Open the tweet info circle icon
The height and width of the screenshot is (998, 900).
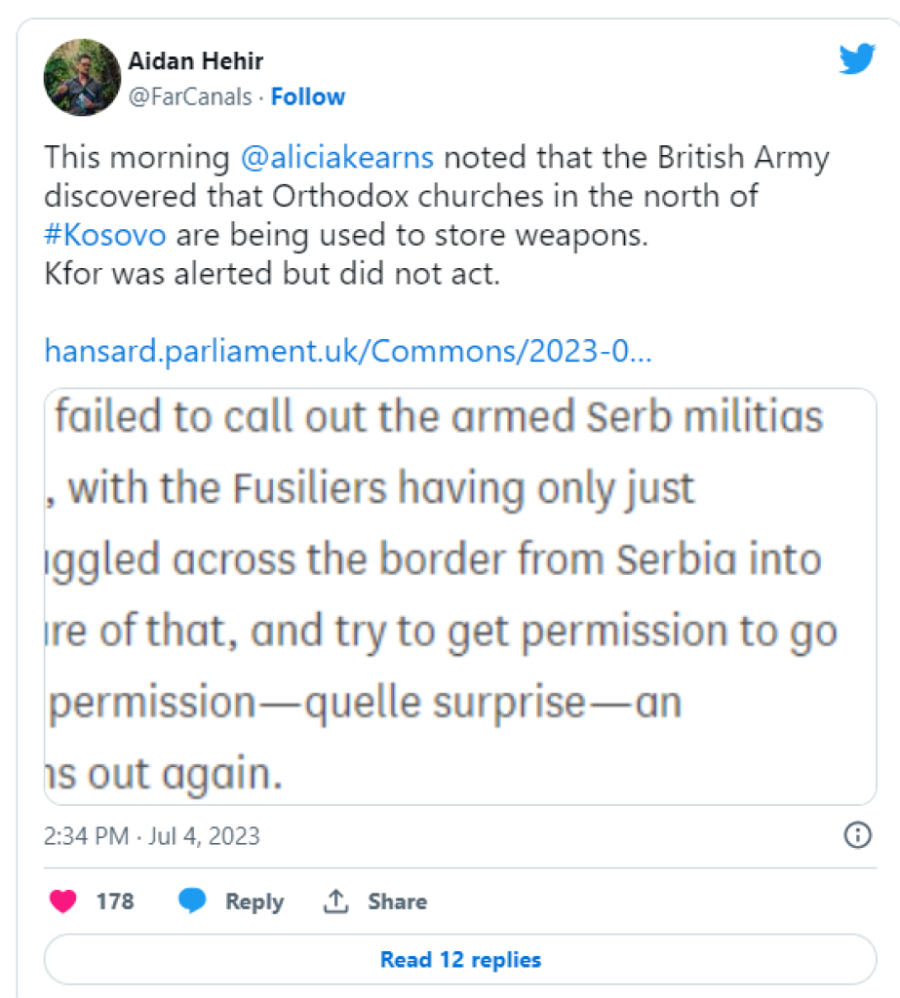857,835
